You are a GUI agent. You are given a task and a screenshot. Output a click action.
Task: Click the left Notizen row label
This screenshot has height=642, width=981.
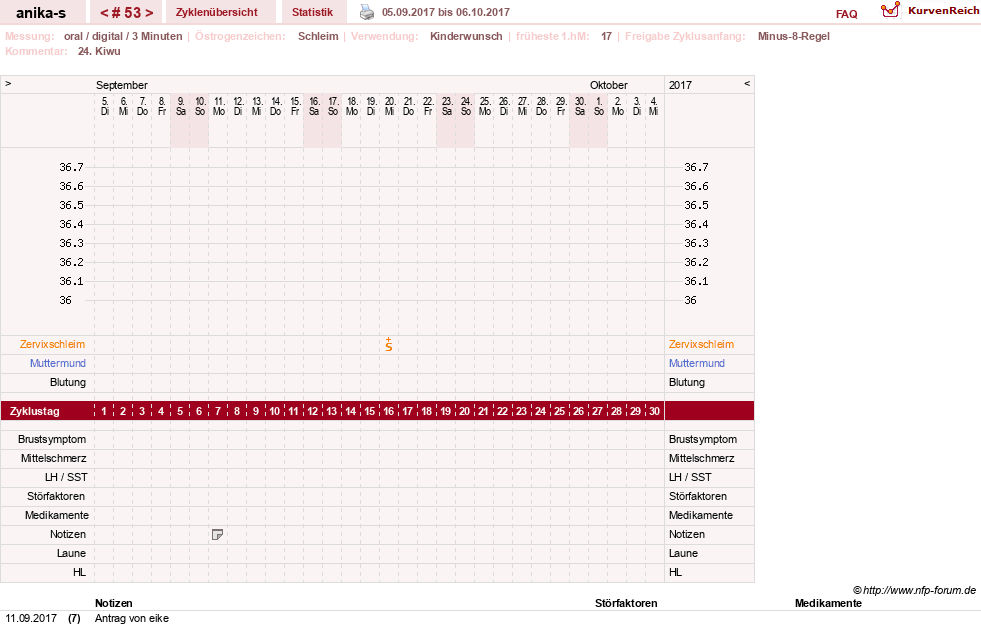[68, 534]
